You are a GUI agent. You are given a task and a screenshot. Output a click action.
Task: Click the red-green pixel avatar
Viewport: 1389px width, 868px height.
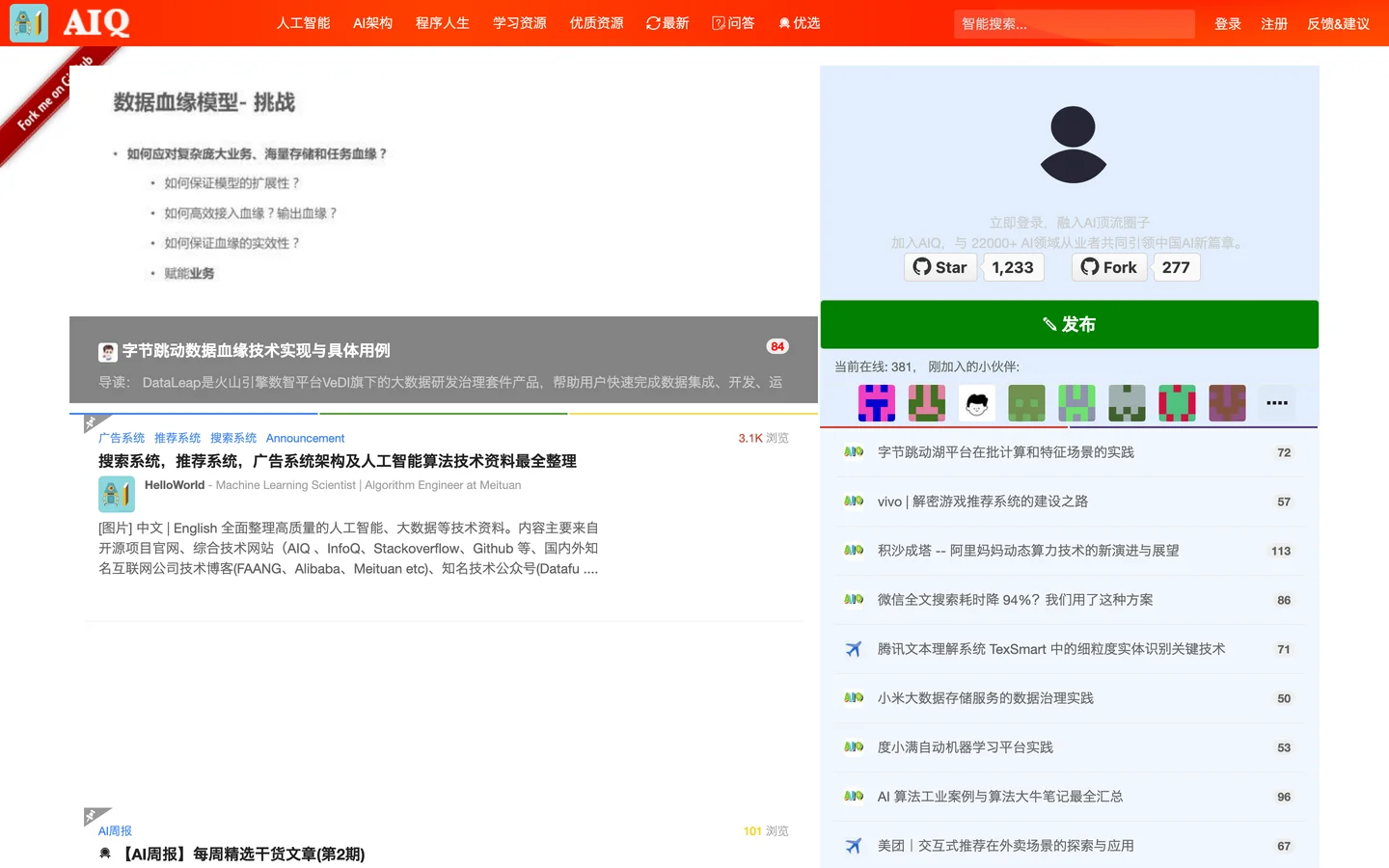(1177, 403)
